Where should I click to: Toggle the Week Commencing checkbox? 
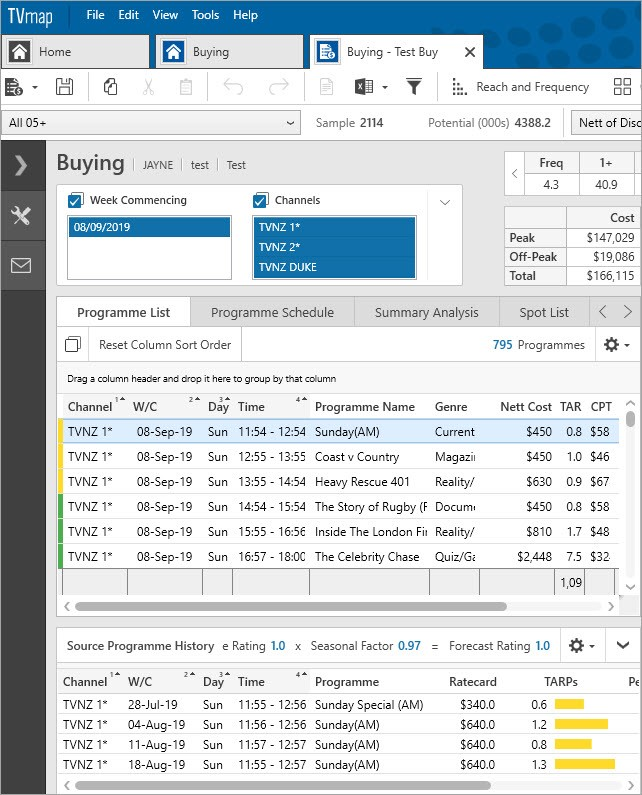tap(75, 201)
